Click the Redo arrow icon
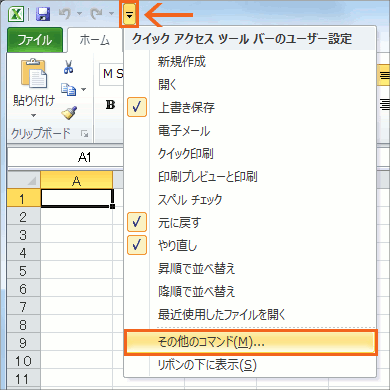Screen dimensions: 390x390 click(x=97, y=14)
